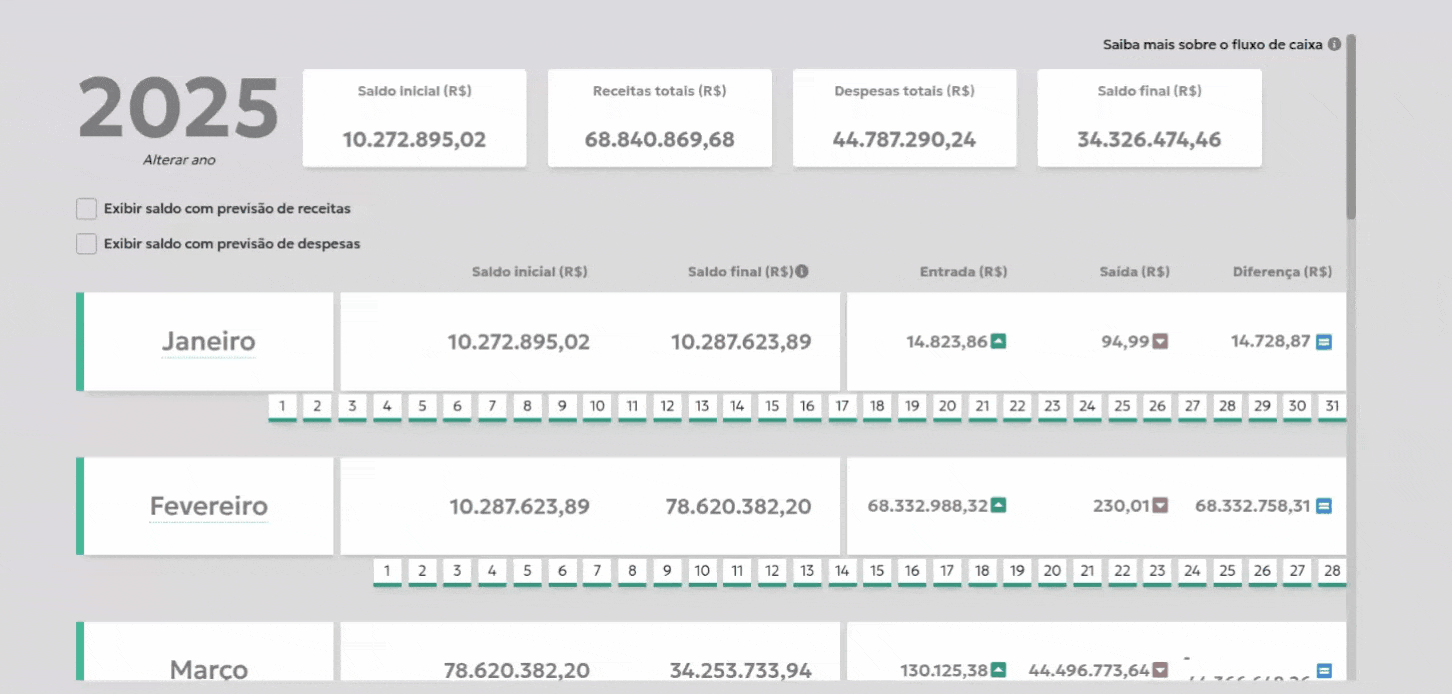The image size is (1452, 694).
Task: Click the vertical scrollbar on the right edge
Action: pyautogui.click(x=1351, y=130)
